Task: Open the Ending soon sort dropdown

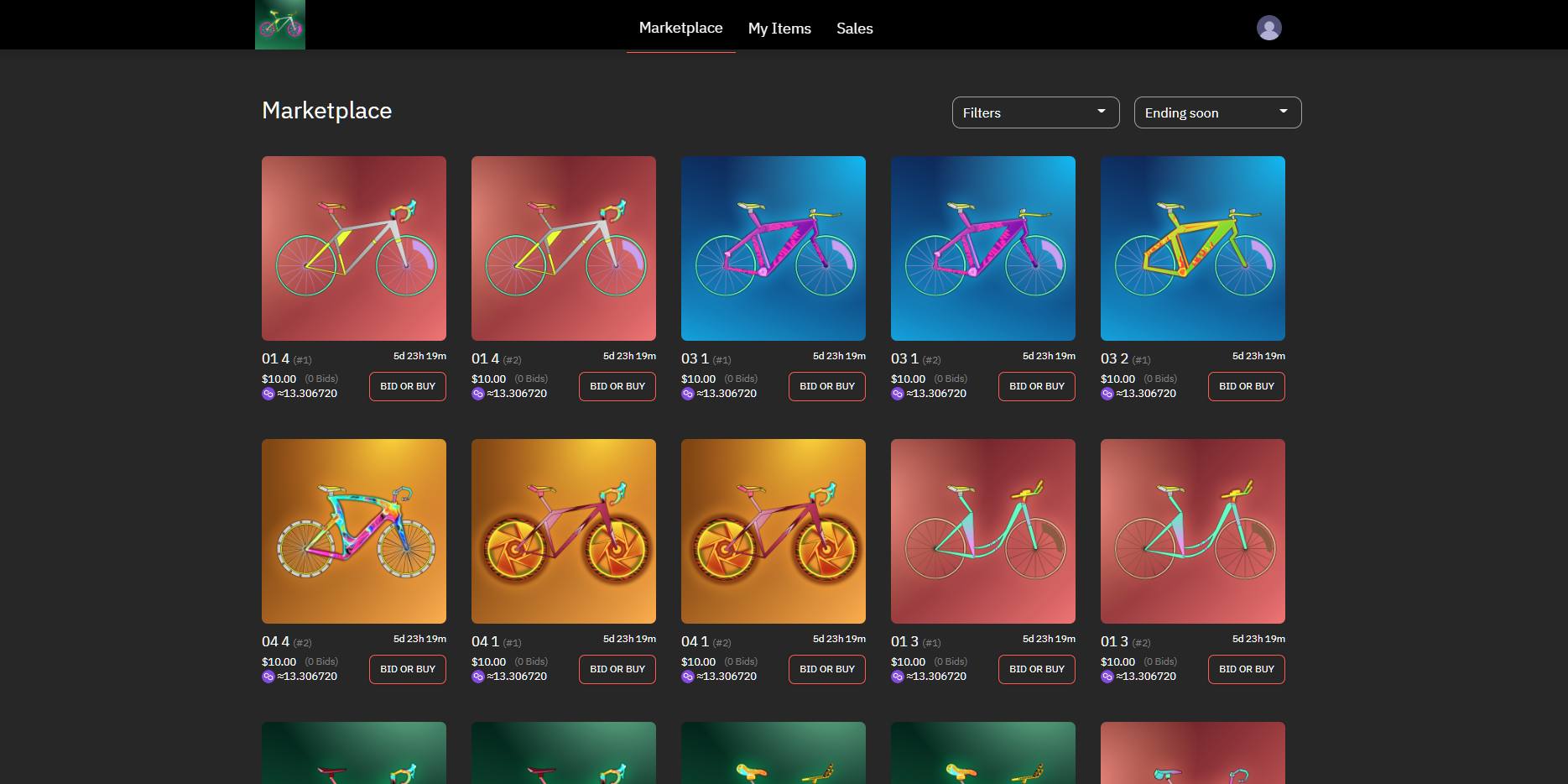Action: pos(1217,112)
